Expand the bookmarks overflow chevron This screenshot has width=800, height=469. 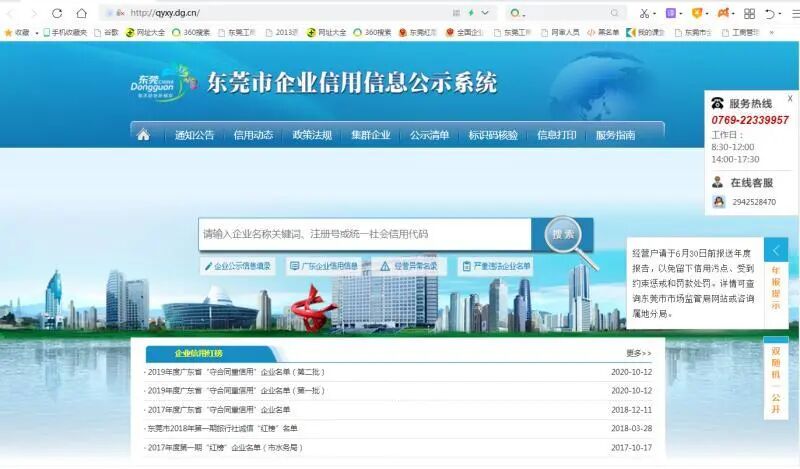pos(771,32)
